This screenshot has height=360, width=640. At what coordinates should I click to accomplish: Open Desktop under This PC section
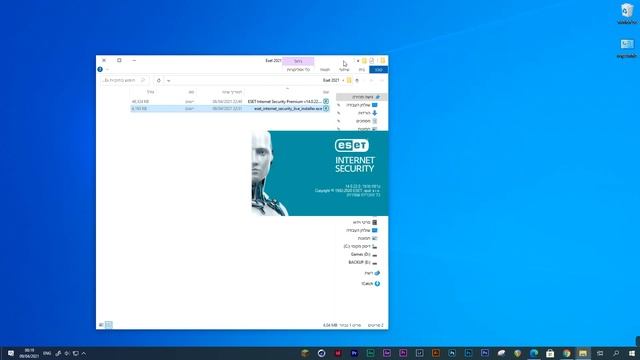point(362,230)
